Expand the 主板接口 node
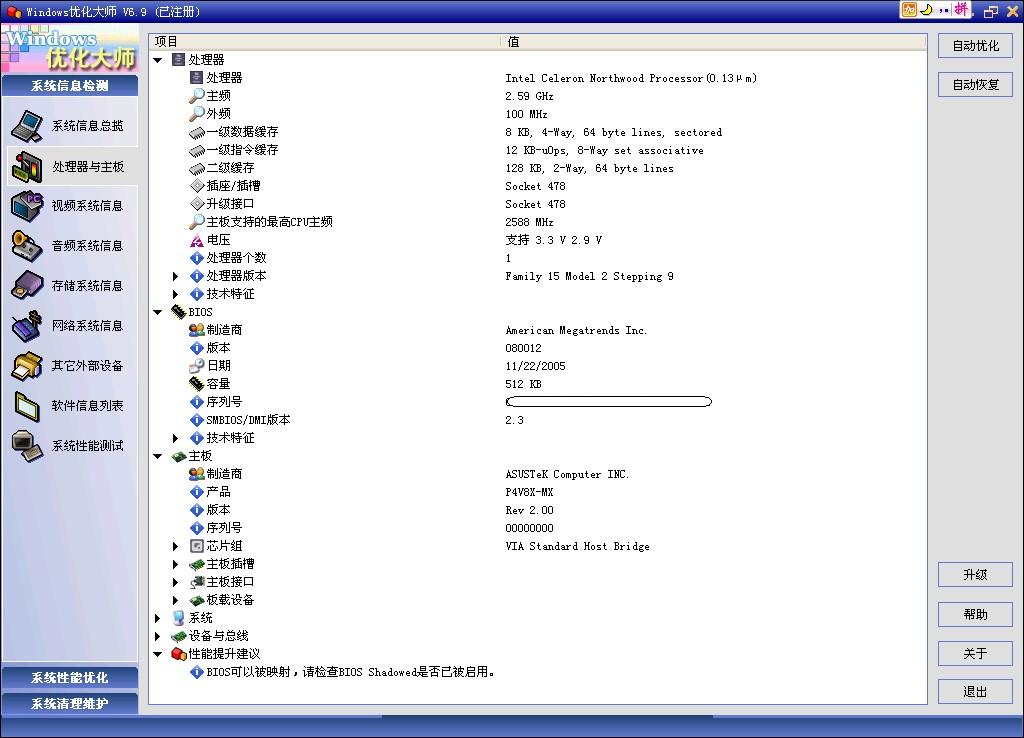 tap(176, 582)
